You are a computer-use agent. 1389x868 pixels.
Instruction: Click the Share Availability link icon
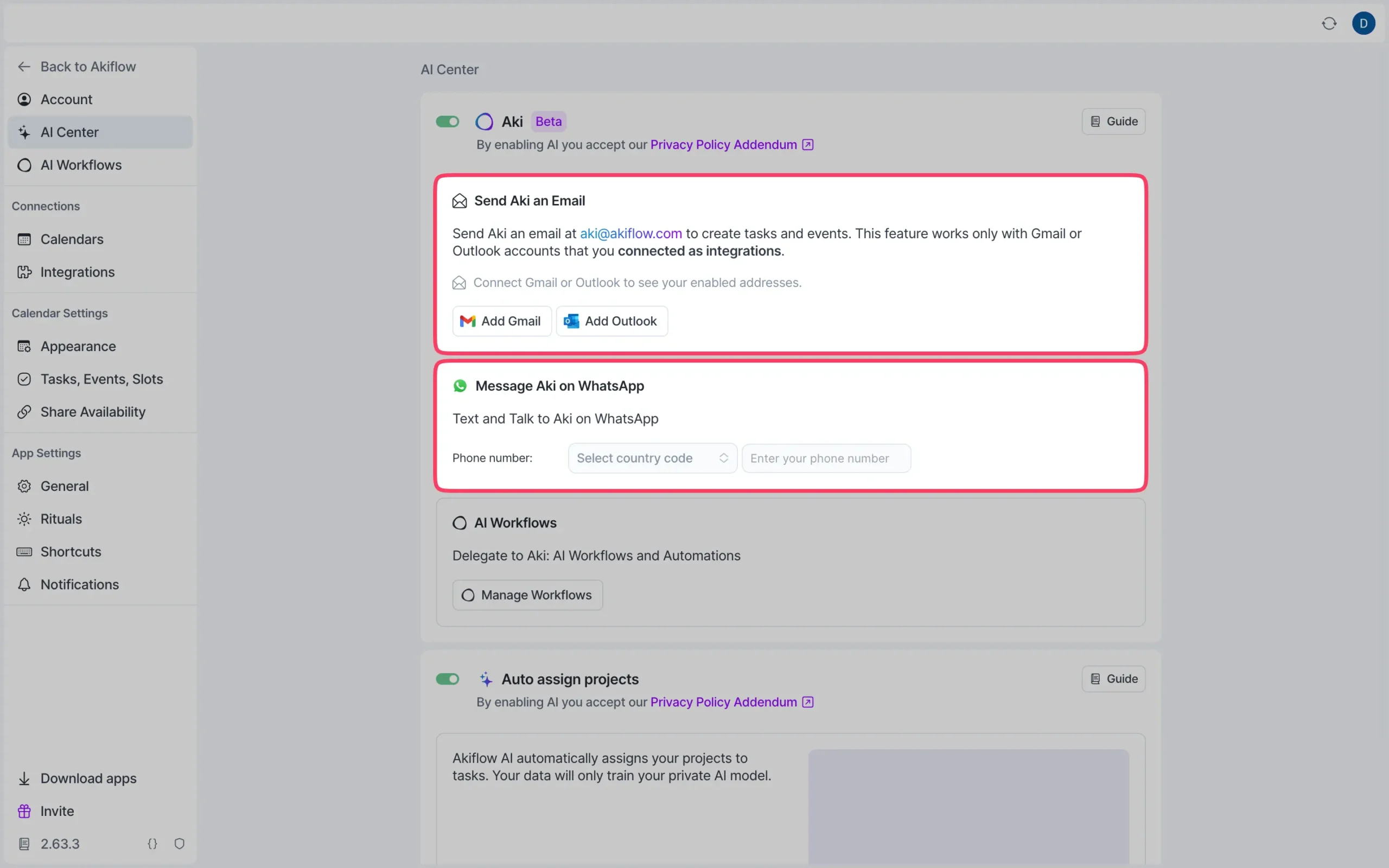coord(24,412)
